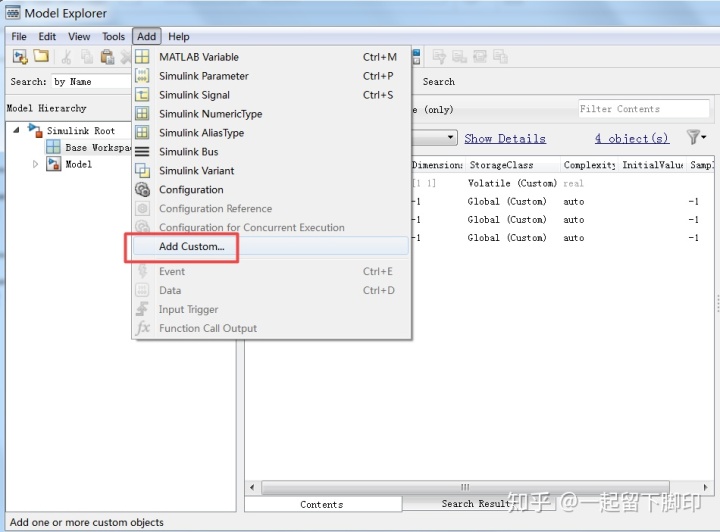Open the Edit menu
This screenshot has height=532, width=720.
(47, 36)
